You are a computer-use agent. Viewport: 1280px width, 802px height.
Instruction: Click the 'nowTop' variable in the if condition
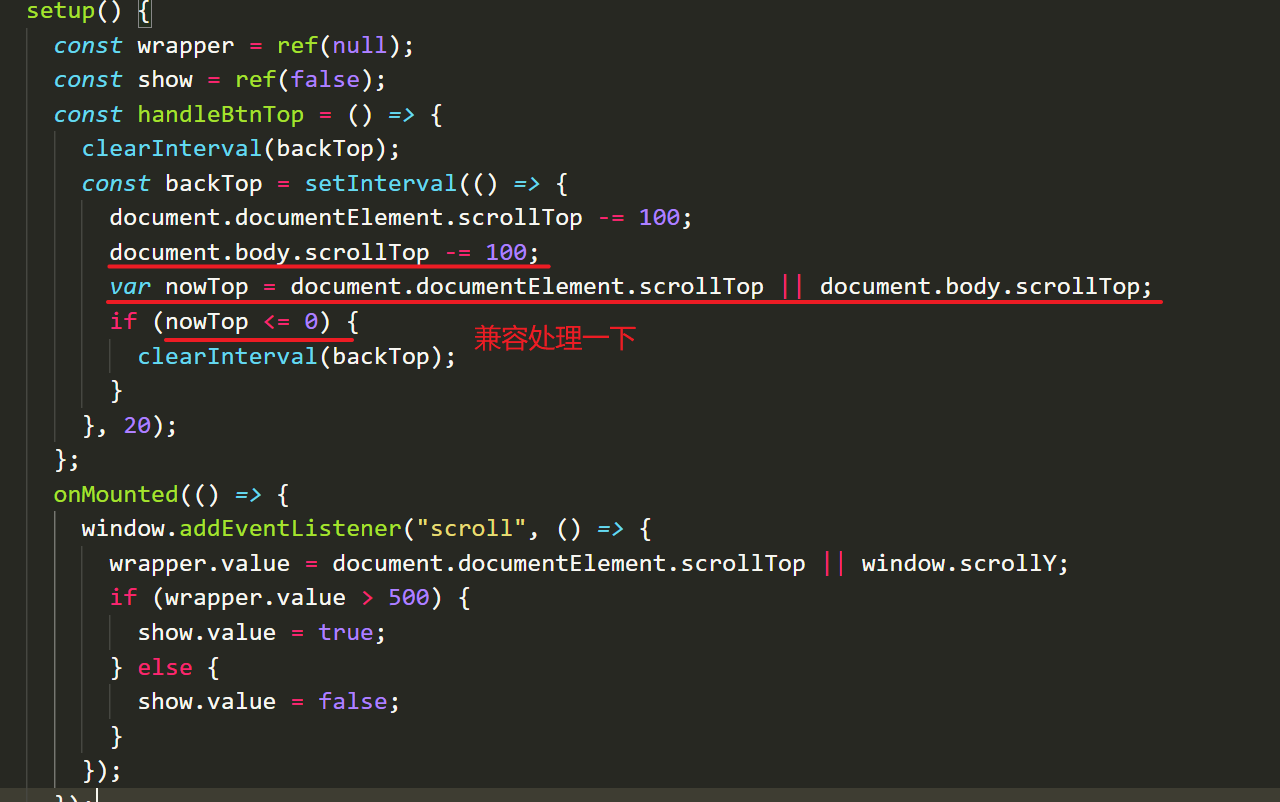(206, 322)
